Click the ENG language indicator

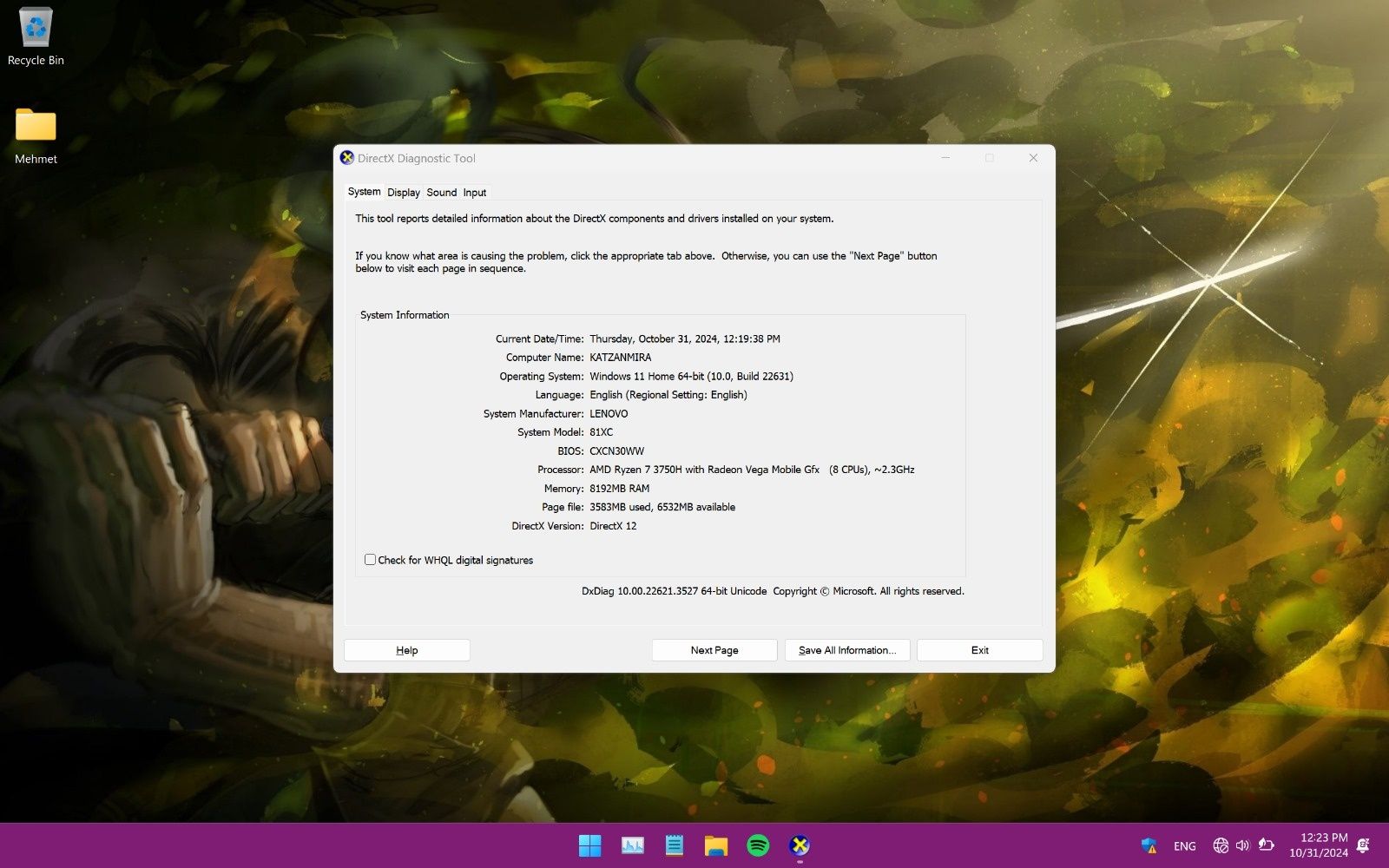pos(1184,846)
